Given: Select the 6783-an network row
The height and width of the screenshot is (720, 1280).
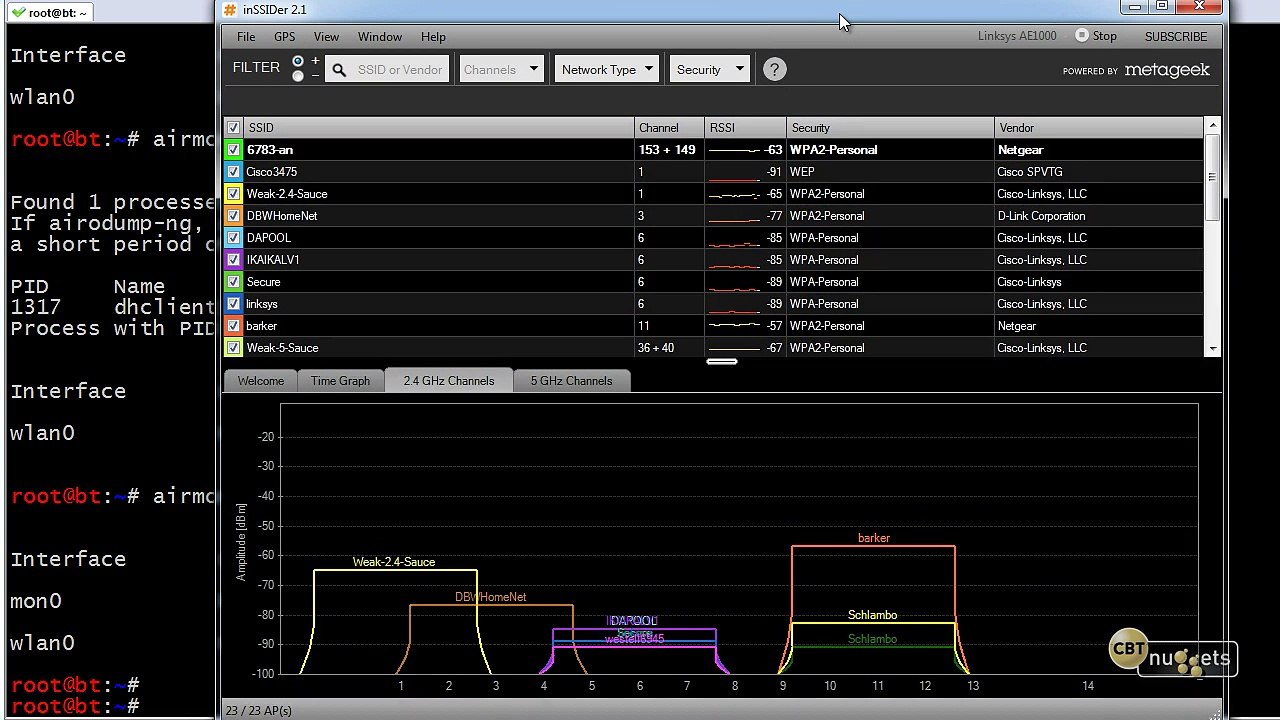Looking at the screenshot, I should (714, 150).
